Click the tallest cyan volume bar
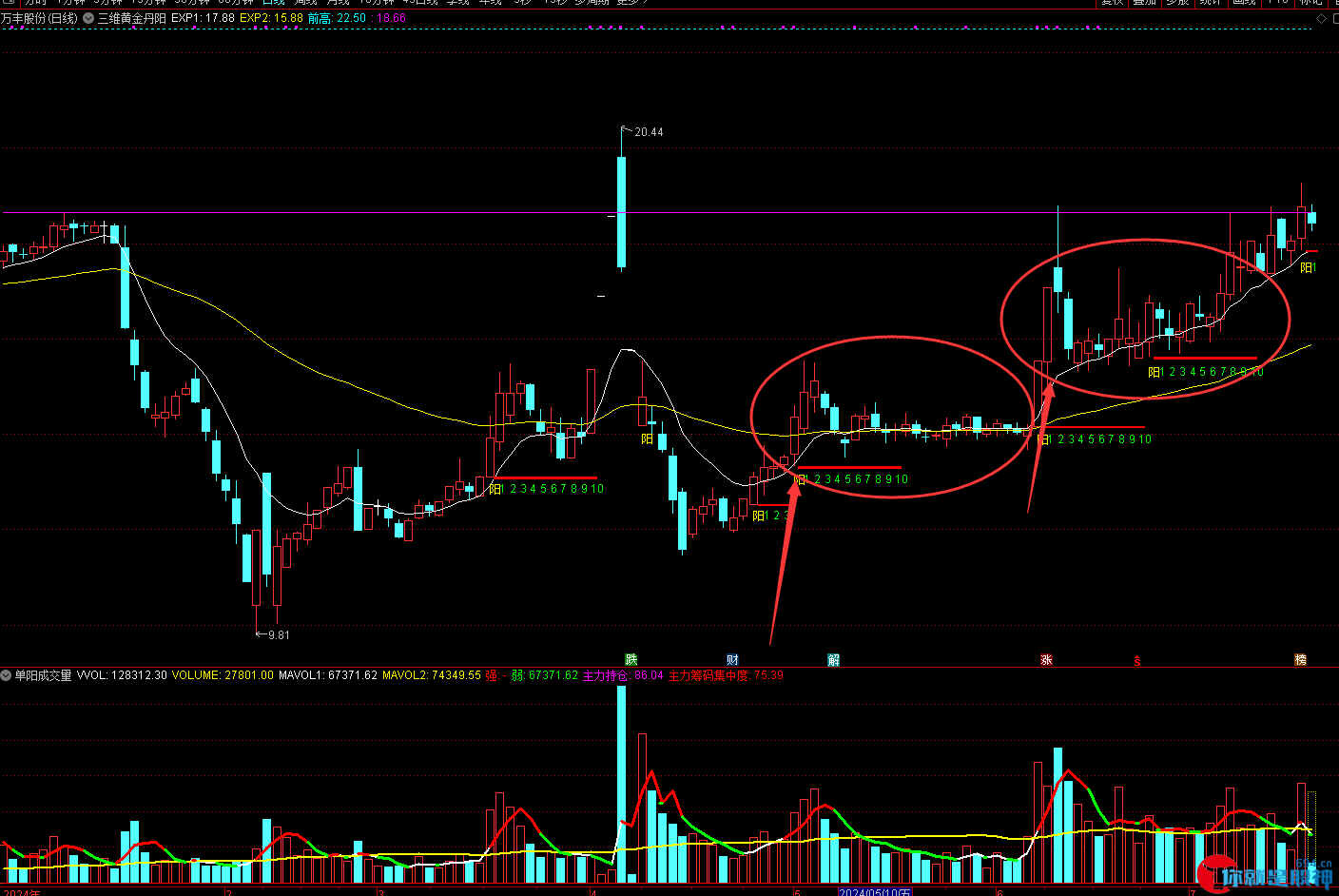 [x=621, y=784]
